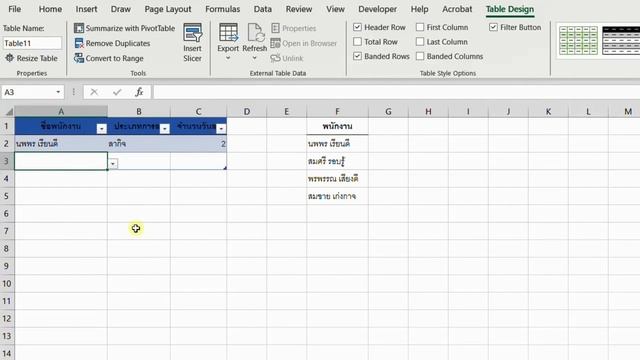Expand the Name Box dropdown arrow
The width and height of the screenshot is (640, 360).
58,92
